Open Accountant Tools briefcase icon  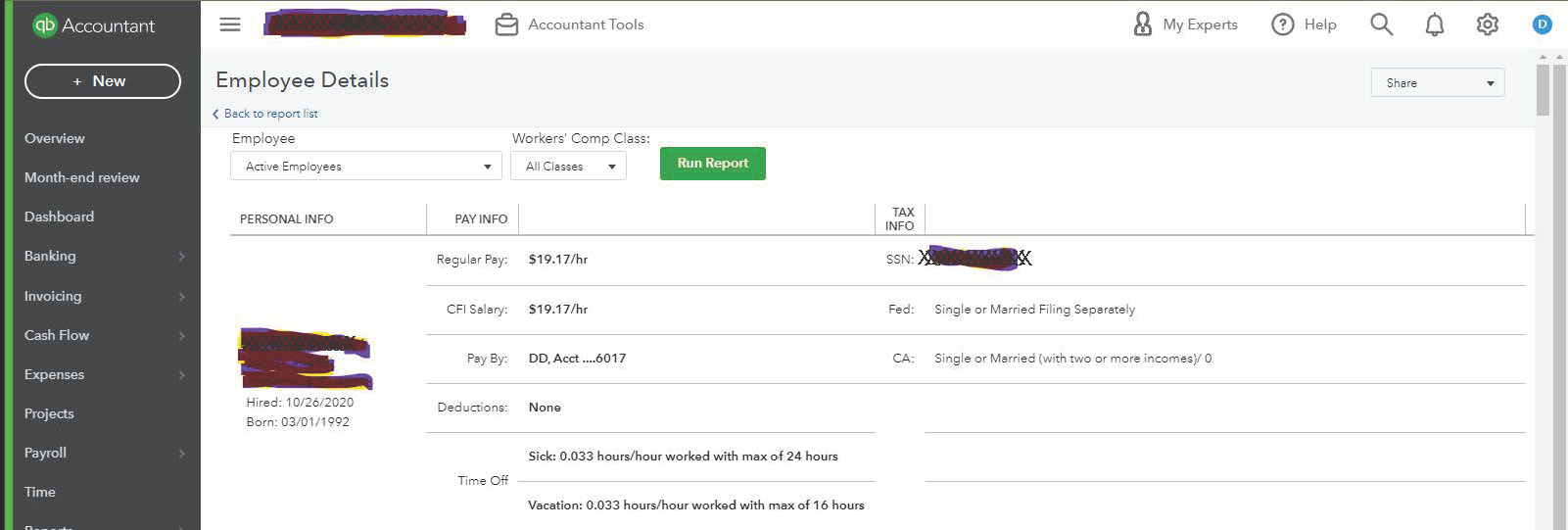pyautogui.click(x=506, y=24)
